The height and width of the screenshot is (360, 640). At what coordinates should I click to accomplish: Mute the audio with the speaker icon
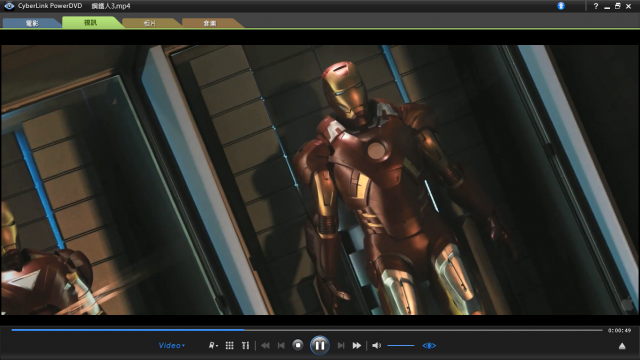(376, 346)
